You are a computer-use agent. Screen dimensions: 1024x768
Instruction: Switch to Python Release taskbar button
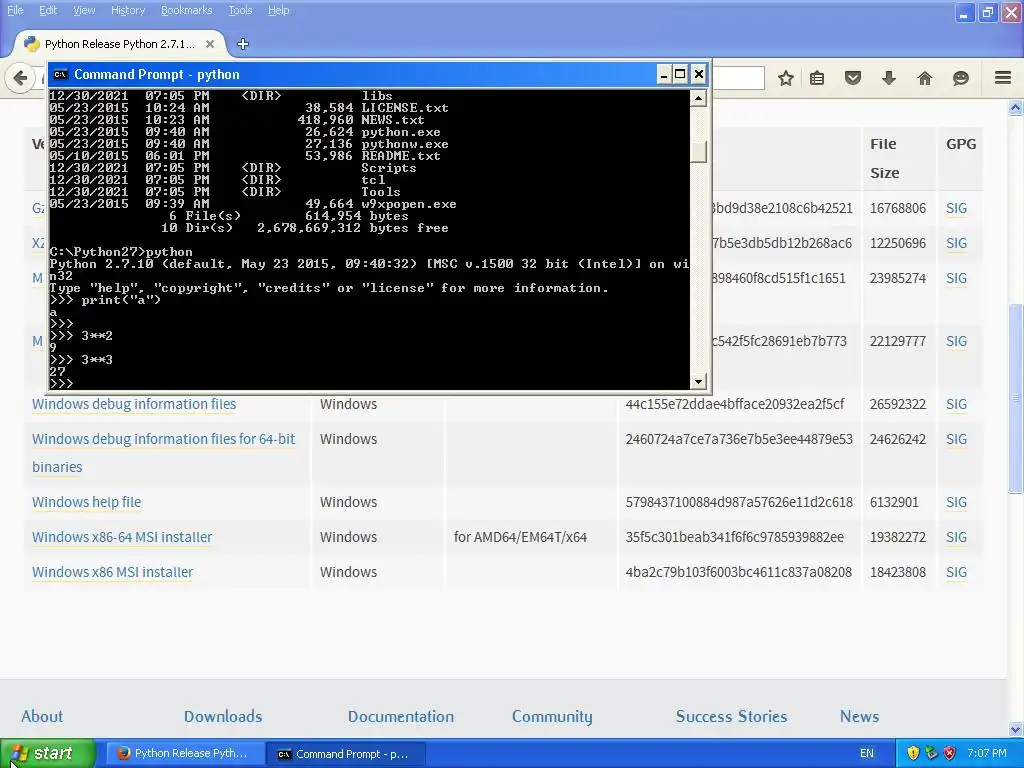click(185, 753)
